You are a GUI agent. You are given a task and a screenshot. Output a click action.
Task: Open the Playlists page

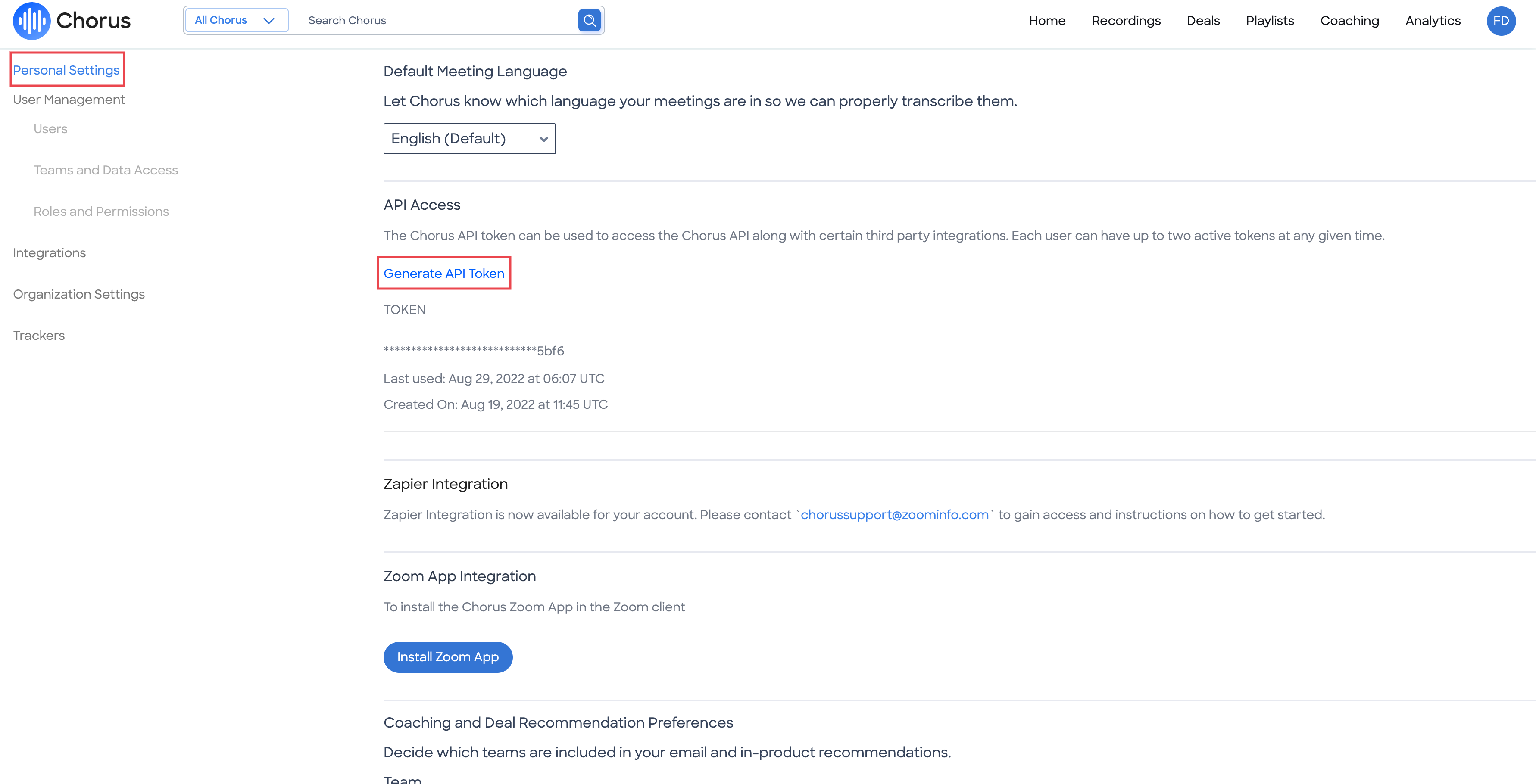[x=1270, y=21]
